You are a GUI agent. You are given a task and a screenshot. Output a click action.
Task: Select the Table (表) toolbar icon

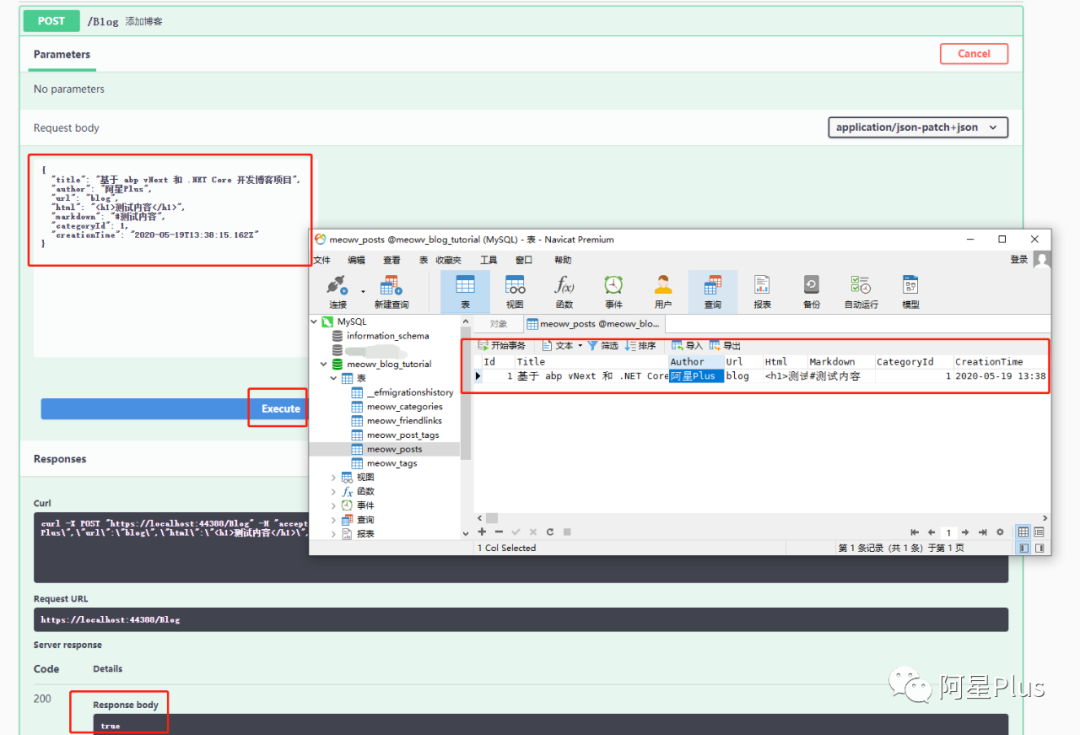click(465, 291)
